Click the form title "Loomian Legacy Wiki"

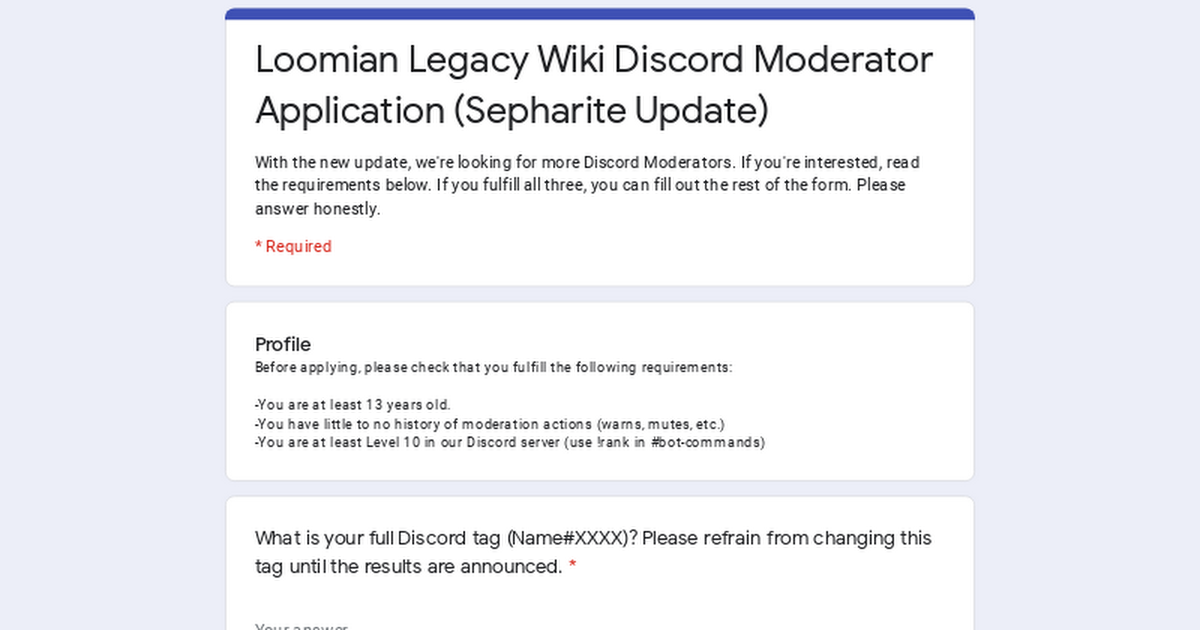pos(430,60)
